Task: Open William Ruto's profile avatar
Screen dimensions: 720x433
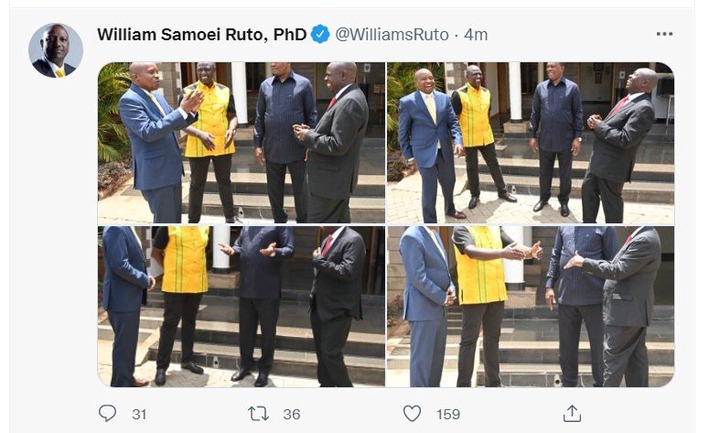Action: tap(56, 51)
